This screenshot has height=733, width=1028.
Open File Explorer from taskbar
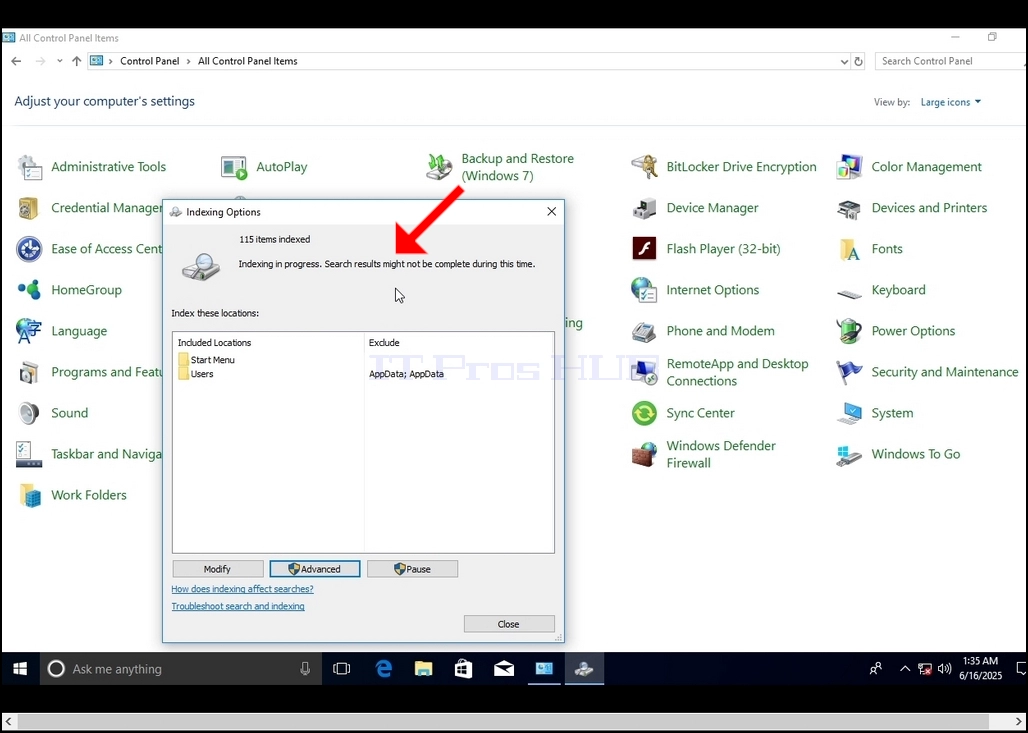pyautogui.click(x=424, y=669)
